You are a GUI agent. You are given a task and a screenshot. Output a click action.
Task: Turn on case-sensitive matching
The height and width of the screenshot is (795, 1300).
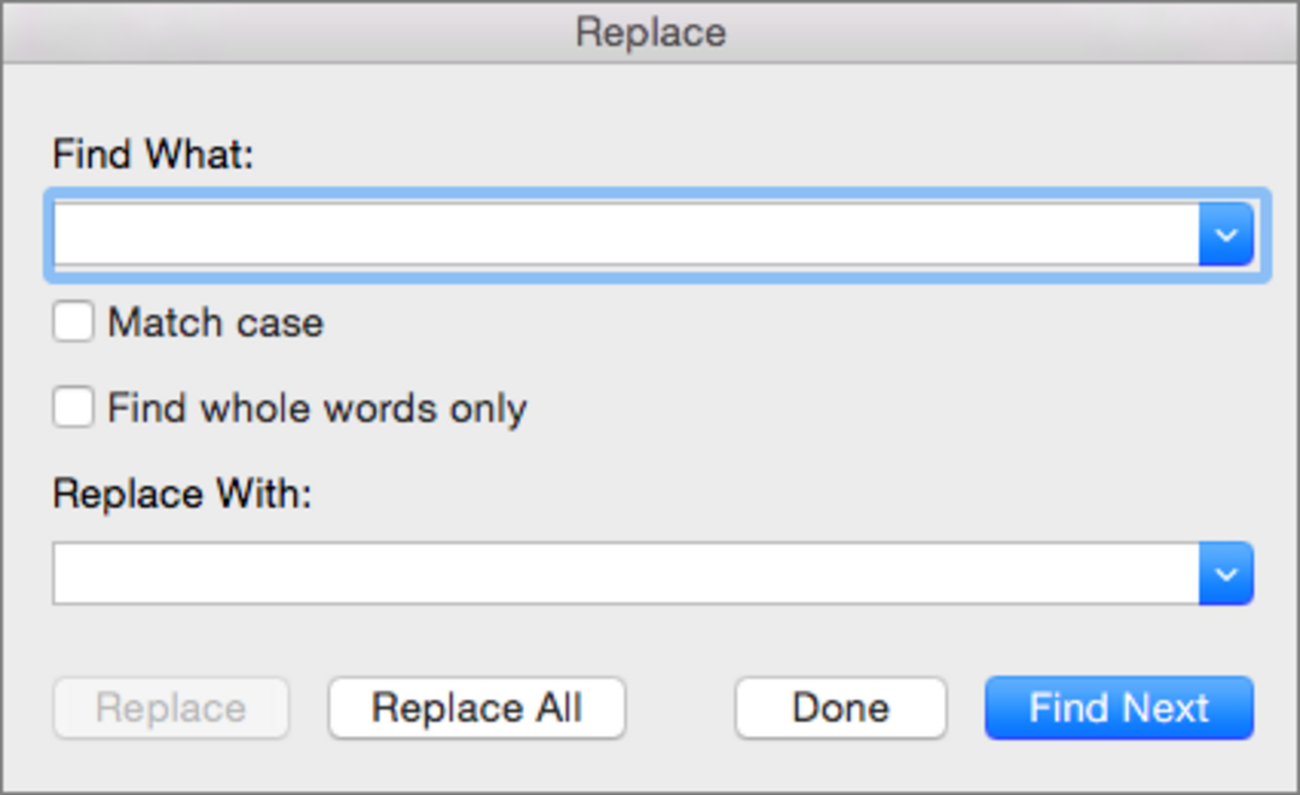[x=73, y=323]
